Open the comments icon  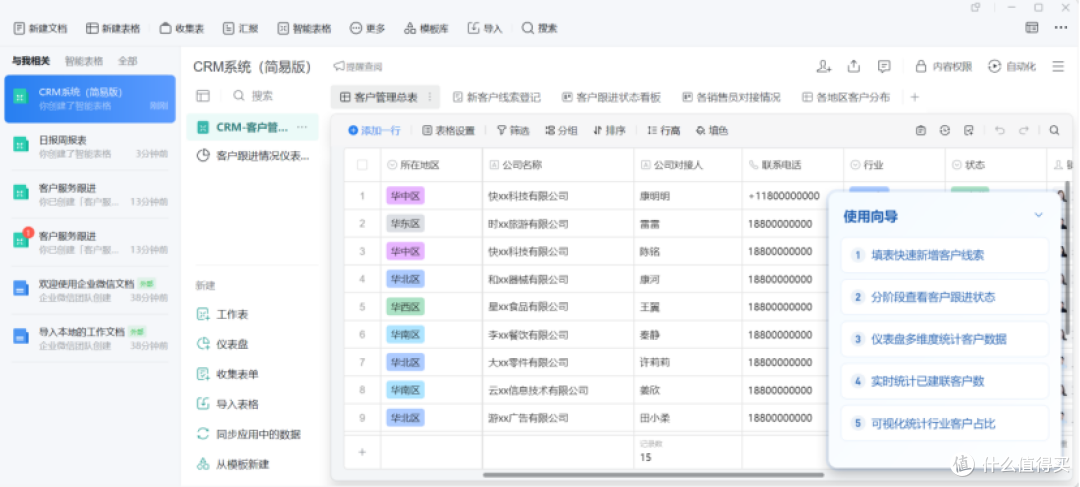tap(884, 66)
